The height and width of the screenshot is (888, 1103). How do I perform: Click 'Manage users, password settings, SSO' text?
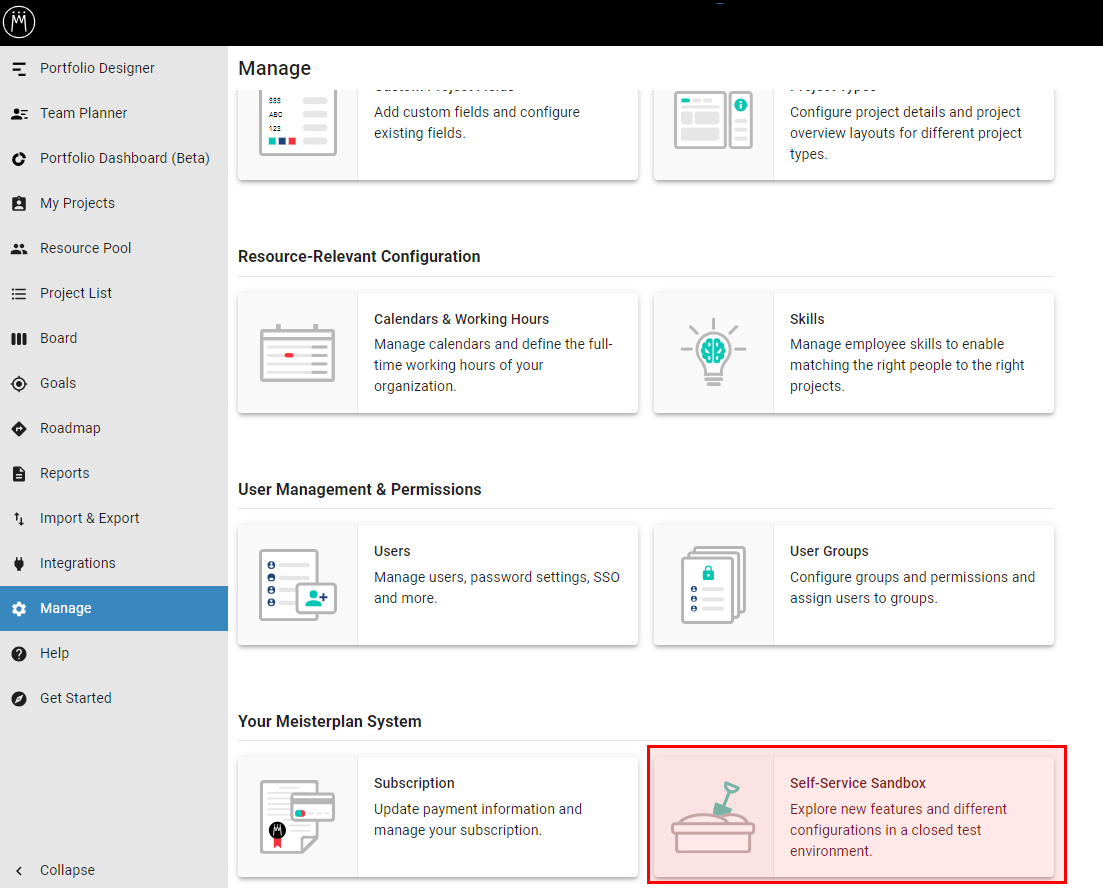pyautogui.click(x=497, y=588)
